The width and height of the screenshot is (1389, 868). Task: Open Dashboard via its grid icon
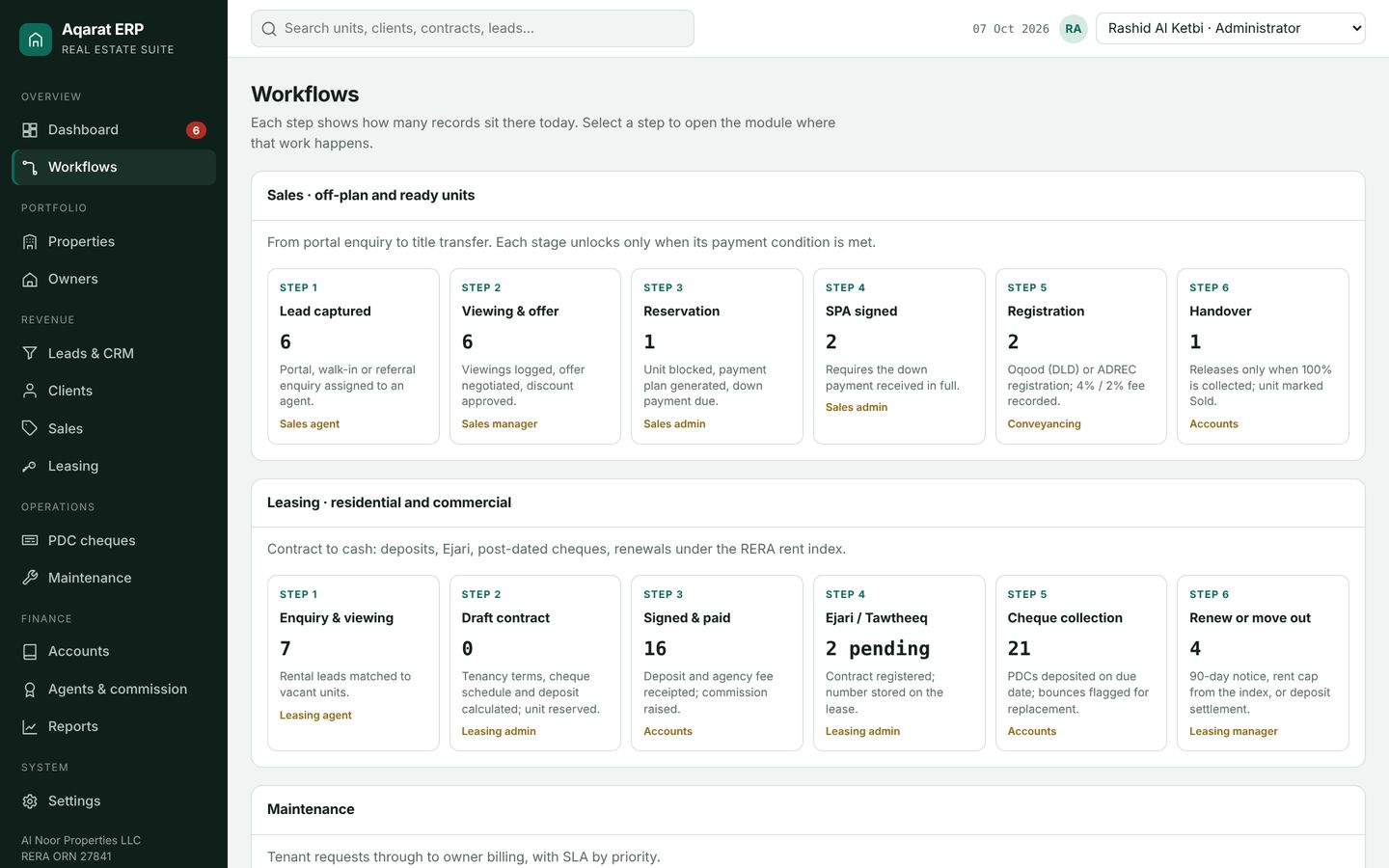tap(30, 130)
